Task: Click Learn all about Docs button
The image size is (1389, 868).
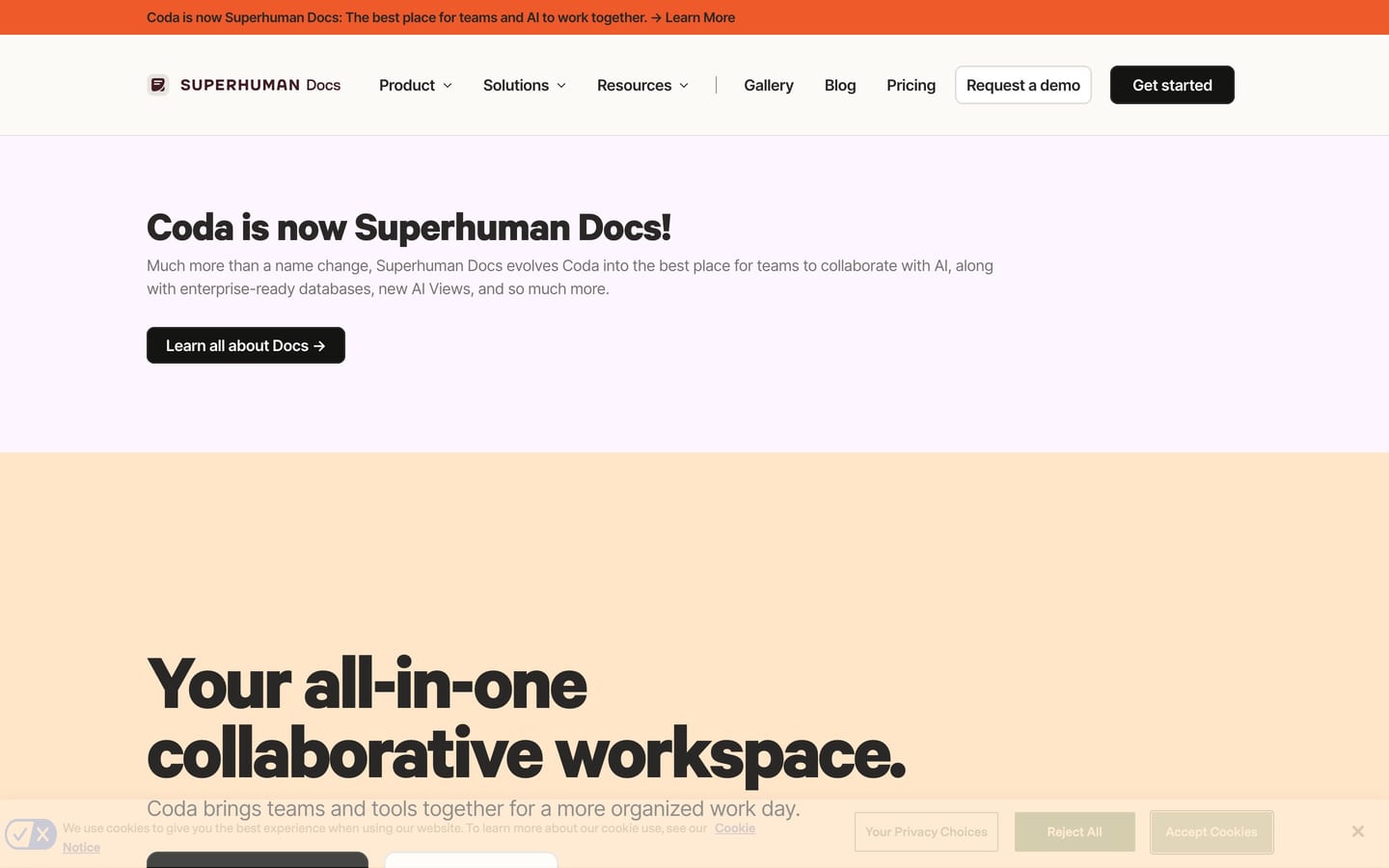Action: click(x=246, y=345)
